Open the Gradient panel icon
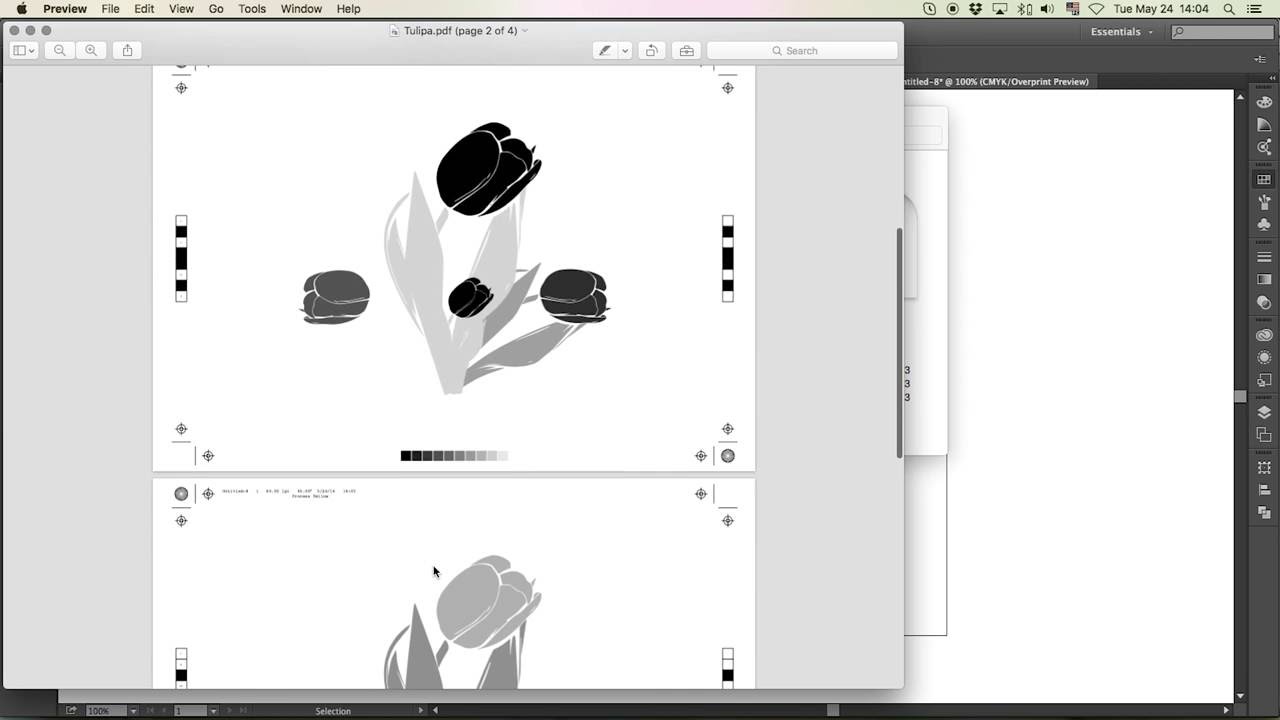Image resolution: width=1280 pixels, height=720 pixels. 1264,280
